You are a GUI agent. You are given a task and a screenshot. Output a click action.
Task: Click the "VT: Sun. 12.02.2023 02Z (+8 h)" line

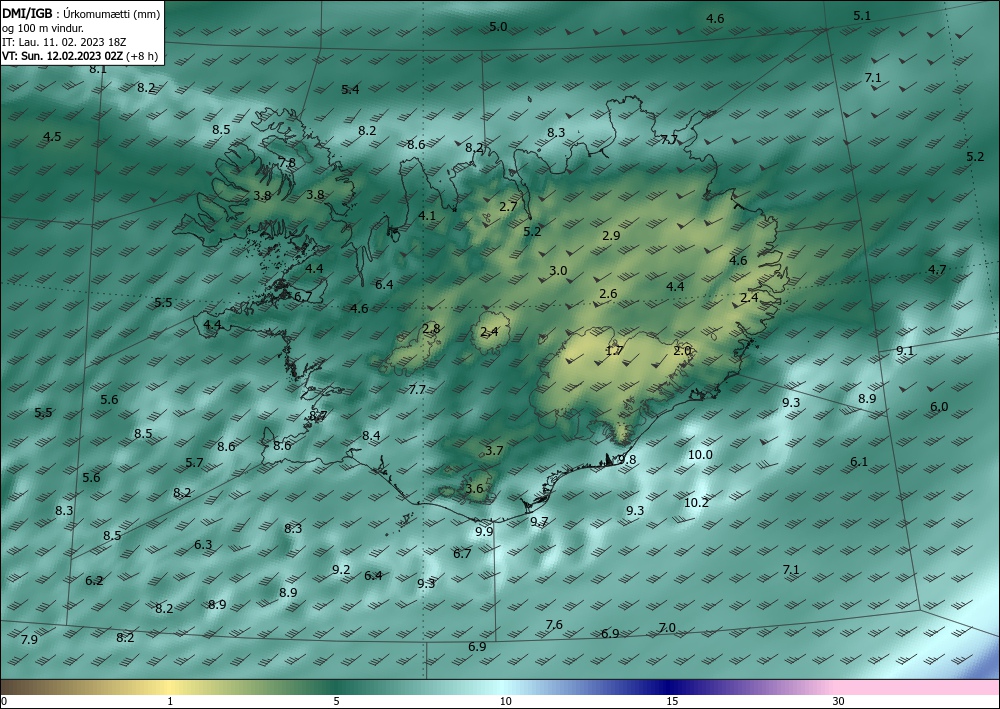[x=80, y=56]
